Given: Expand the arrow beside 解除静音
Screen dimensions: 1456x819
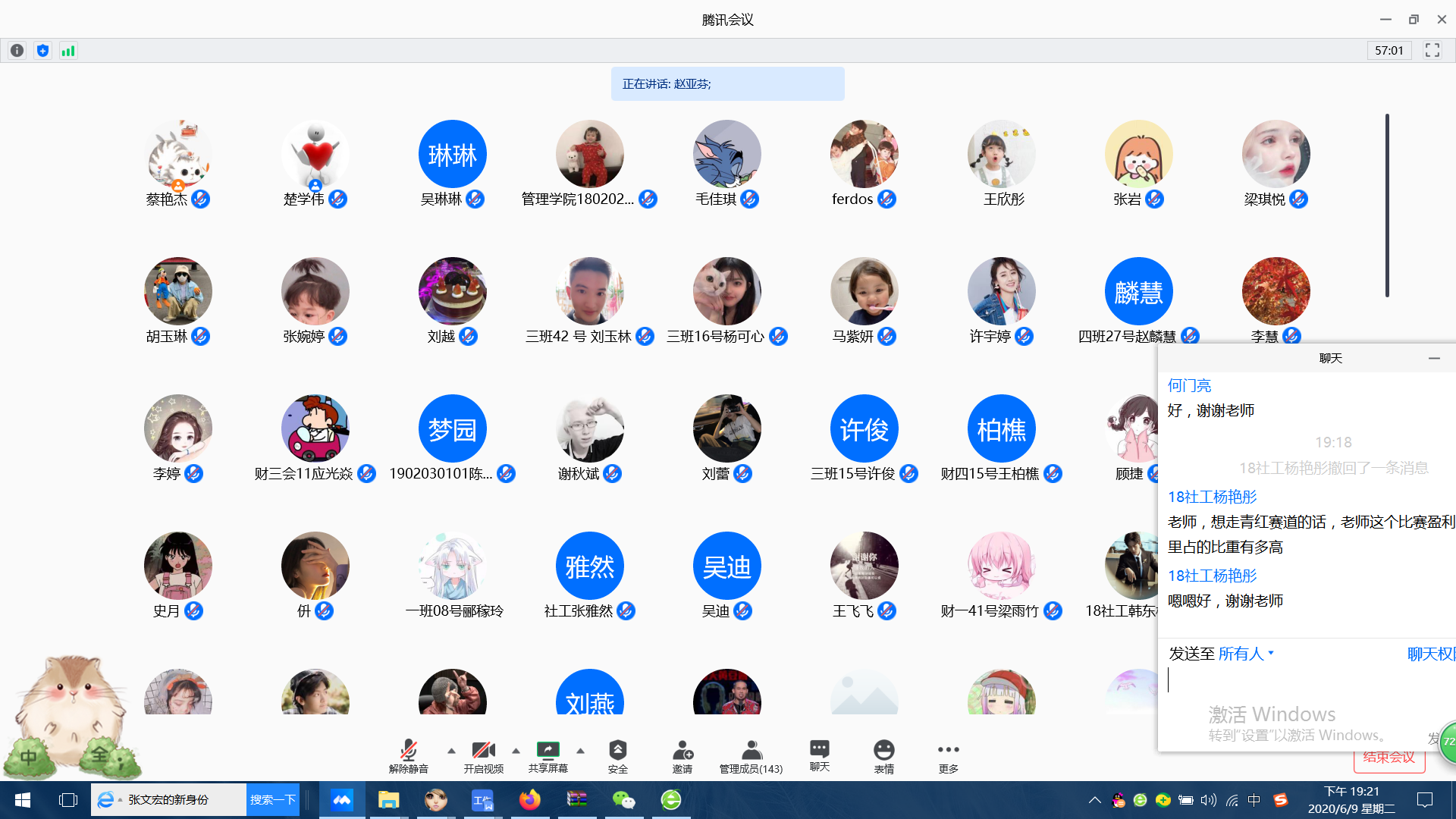Looking at the screenshot, I should (x=451, y=751).
